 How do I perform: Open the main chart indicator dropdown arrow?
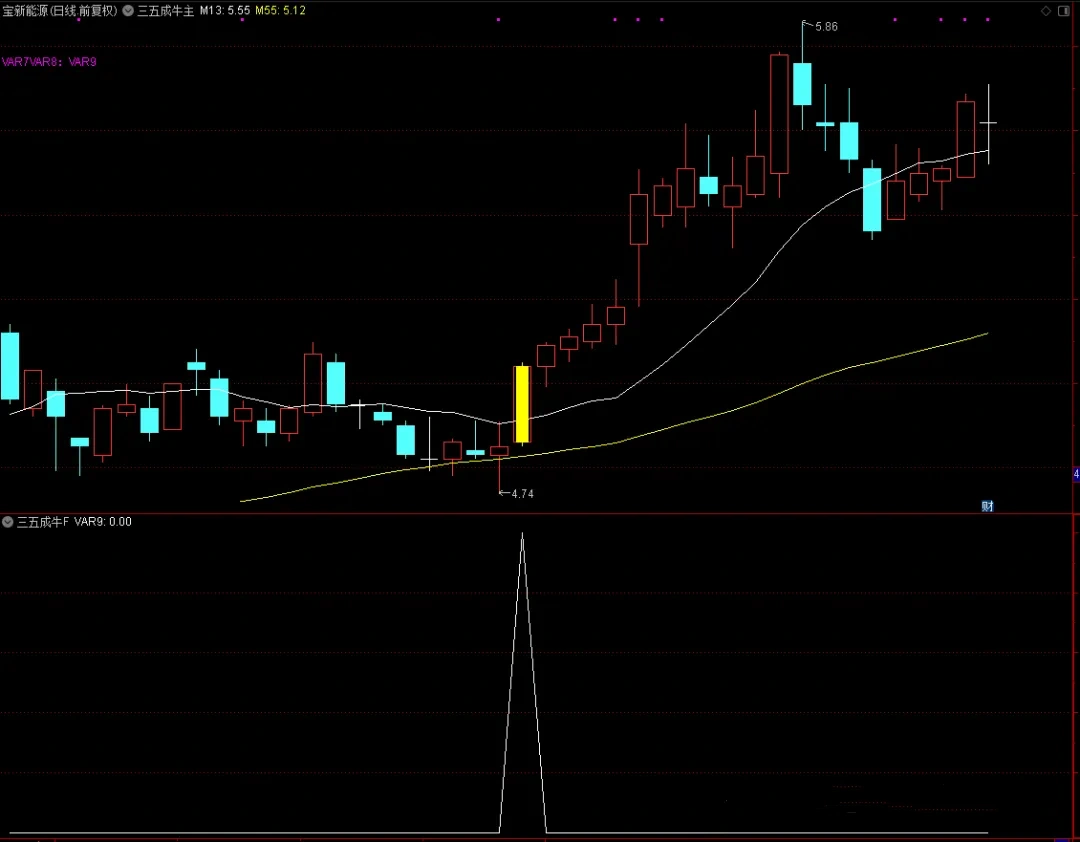pyautogui.click(x=128, y=11)
